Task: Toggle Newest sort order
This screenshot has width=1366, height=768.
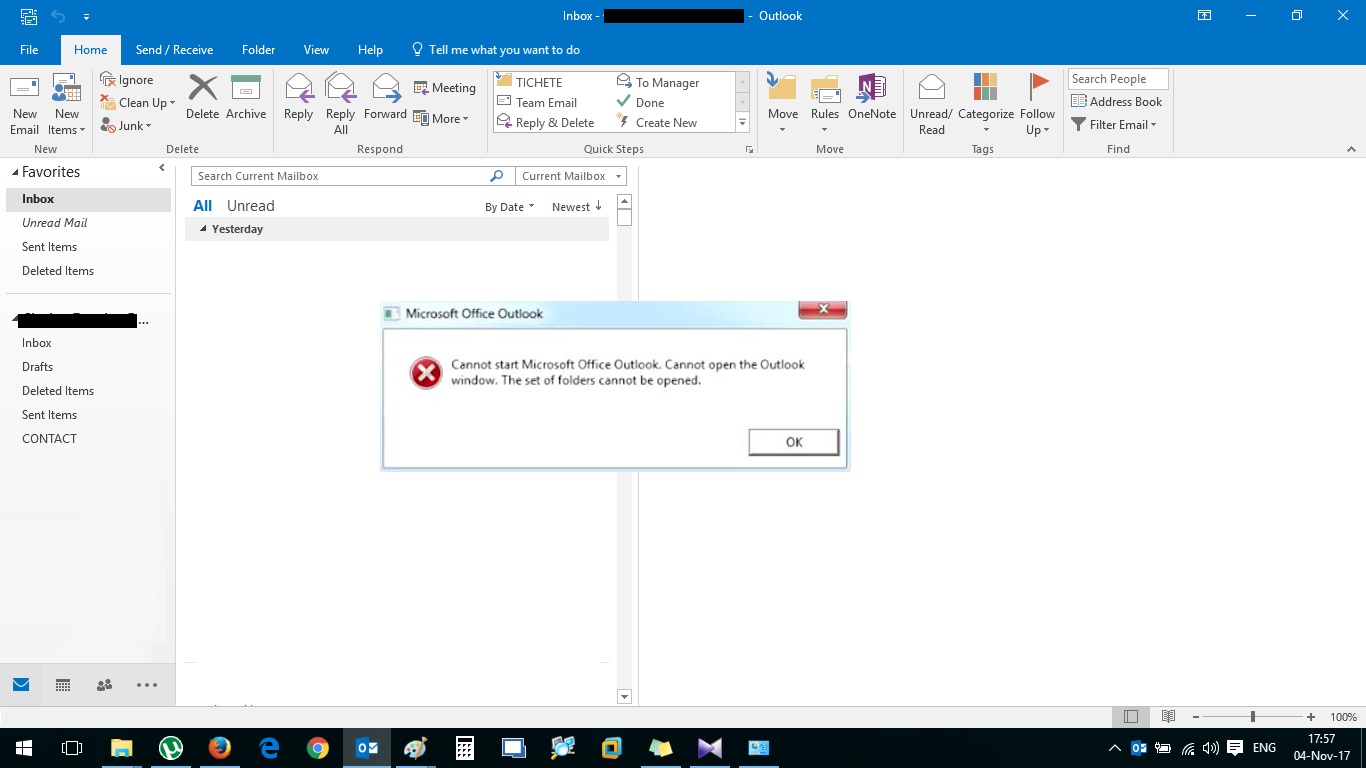Action: pos(577,207)
